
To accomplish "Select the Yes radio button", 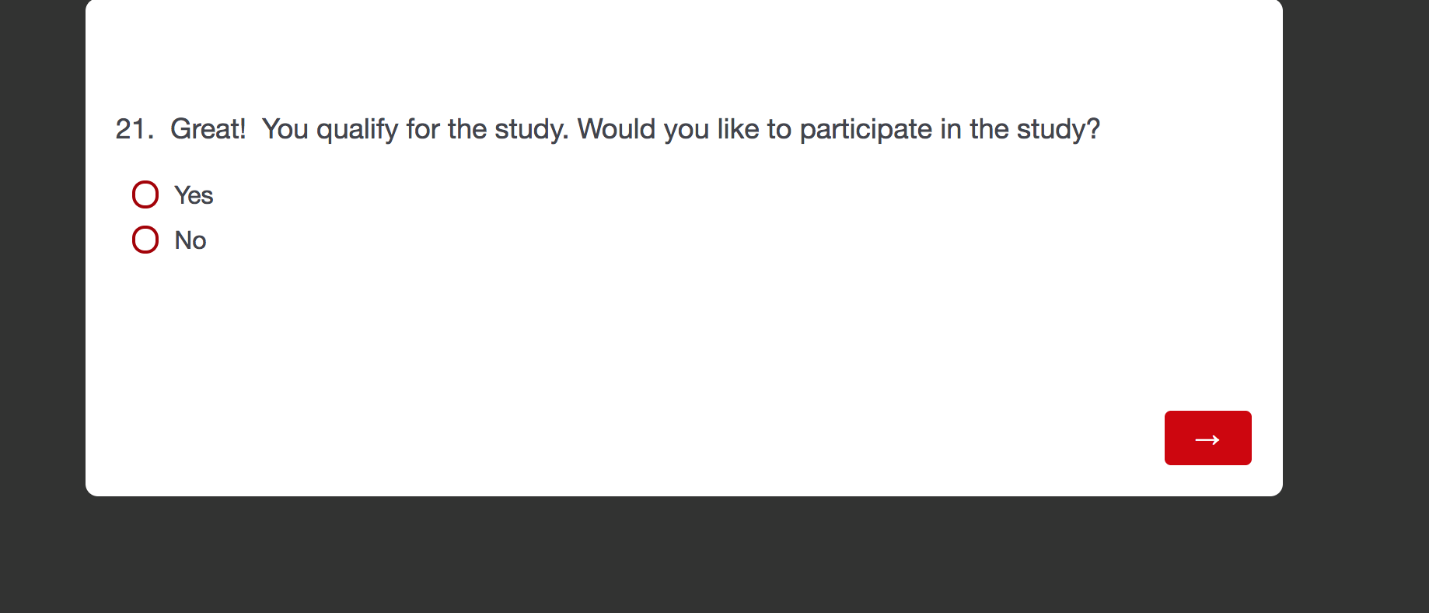I will click(145, 195).
